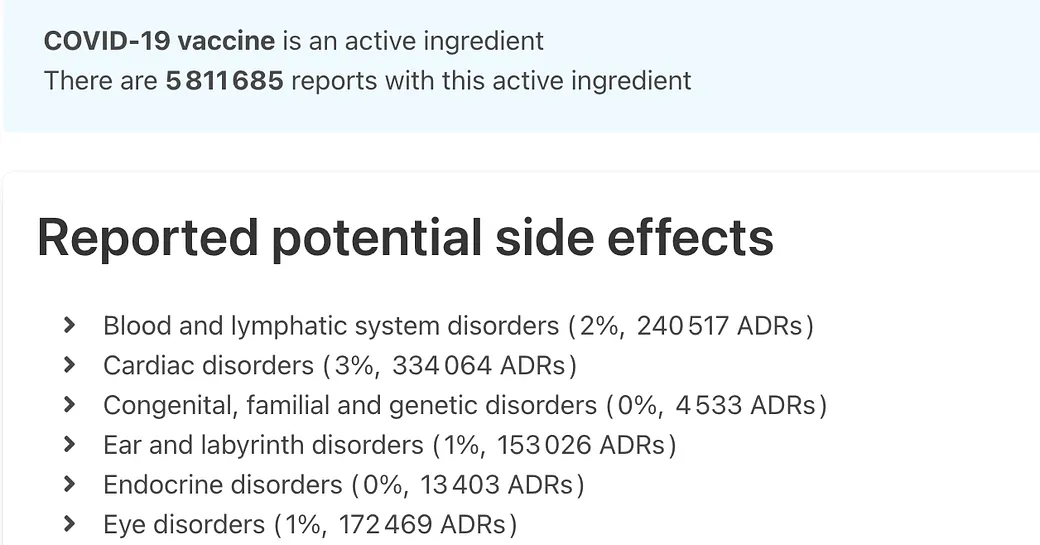Viewport: 1040px width, 545px height.
Task: Click the 172 469 ADRs figure
Action: tap(422, 524)
